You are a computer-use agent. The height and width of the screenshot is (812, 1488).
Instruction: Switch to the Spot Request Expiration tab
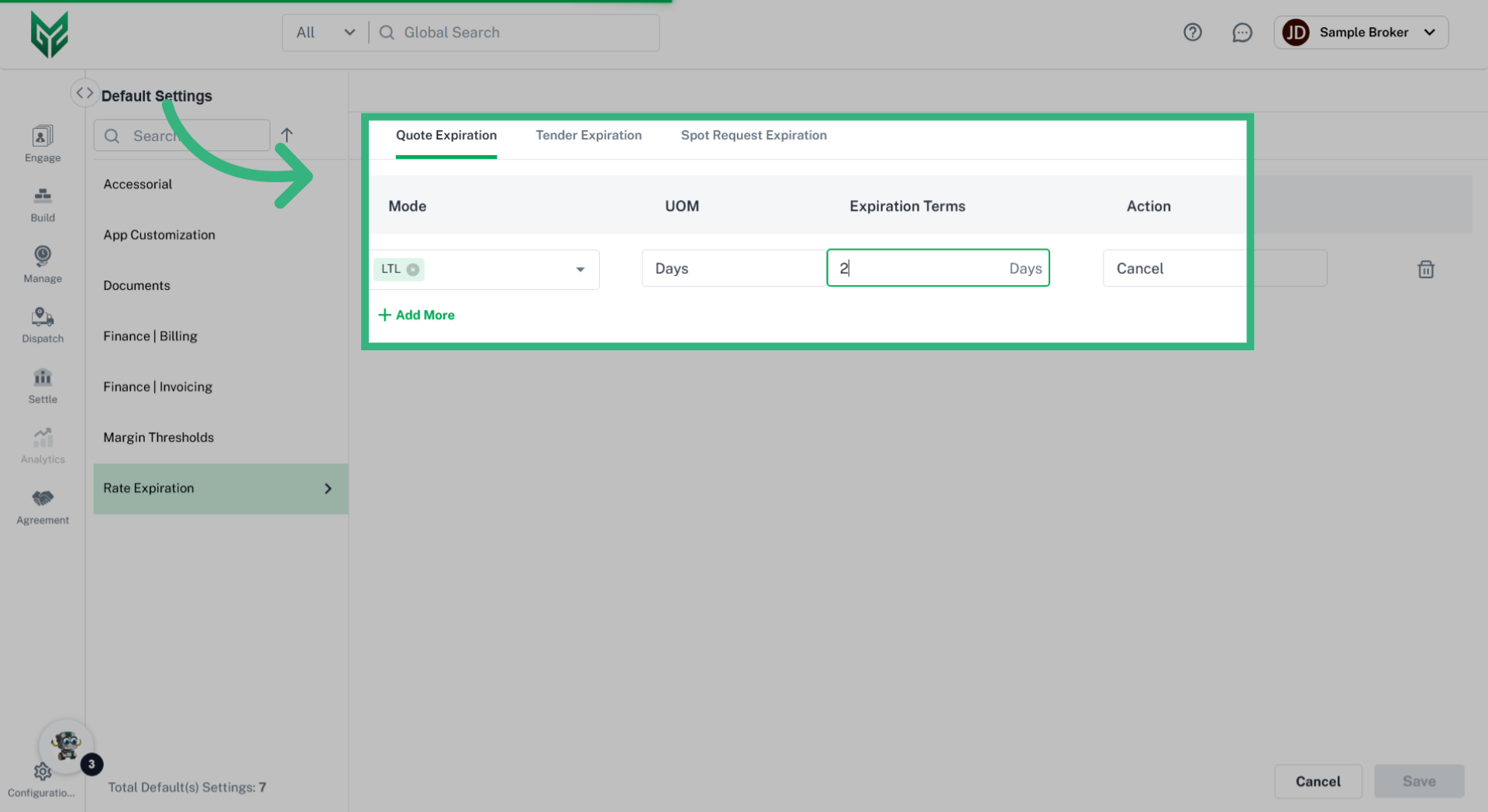753,135
